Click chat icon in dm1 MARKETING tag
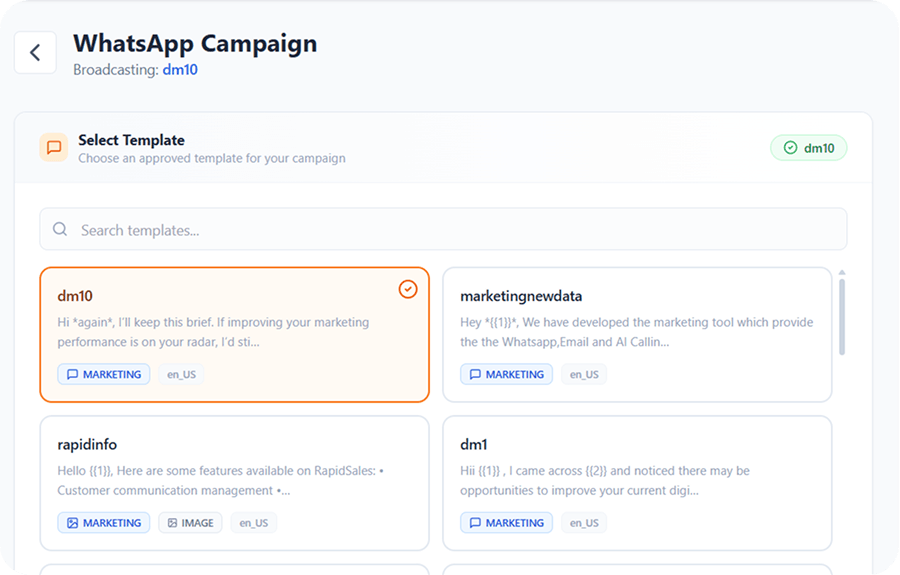The image size is (900, 575). click(x=475, y=523)
